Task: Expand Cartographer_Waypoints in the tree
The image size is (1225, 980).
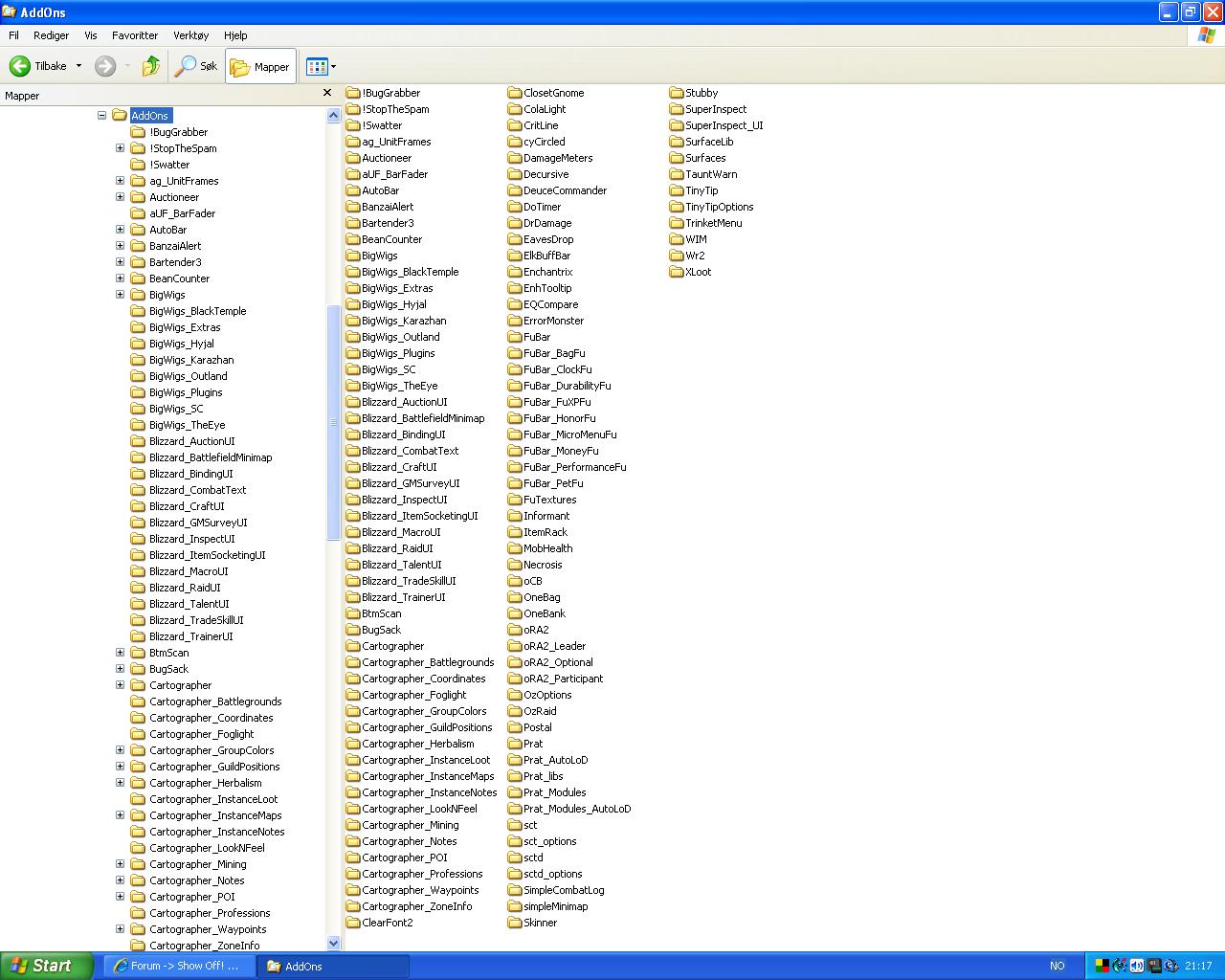Action: [x=120, y=929]
